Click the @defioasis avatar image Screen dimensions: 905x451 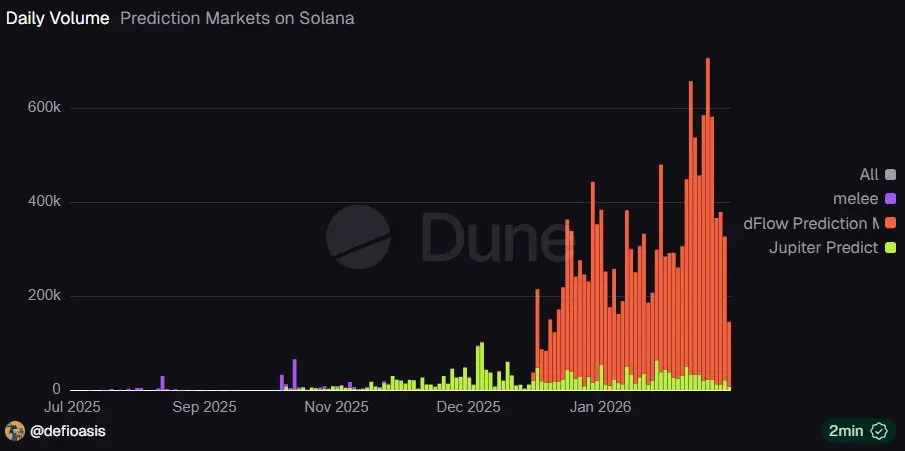point(15,431)
